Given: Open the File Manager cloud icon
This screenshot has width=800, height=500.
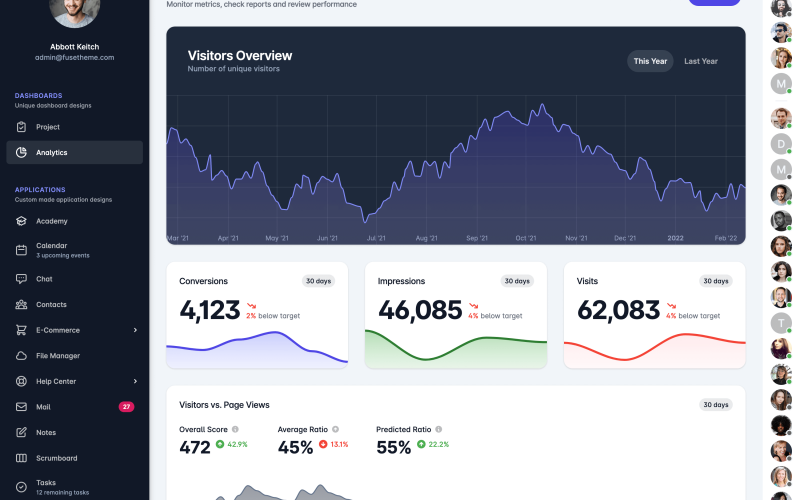Looking at the screenshot, I should tap(21, 356).
